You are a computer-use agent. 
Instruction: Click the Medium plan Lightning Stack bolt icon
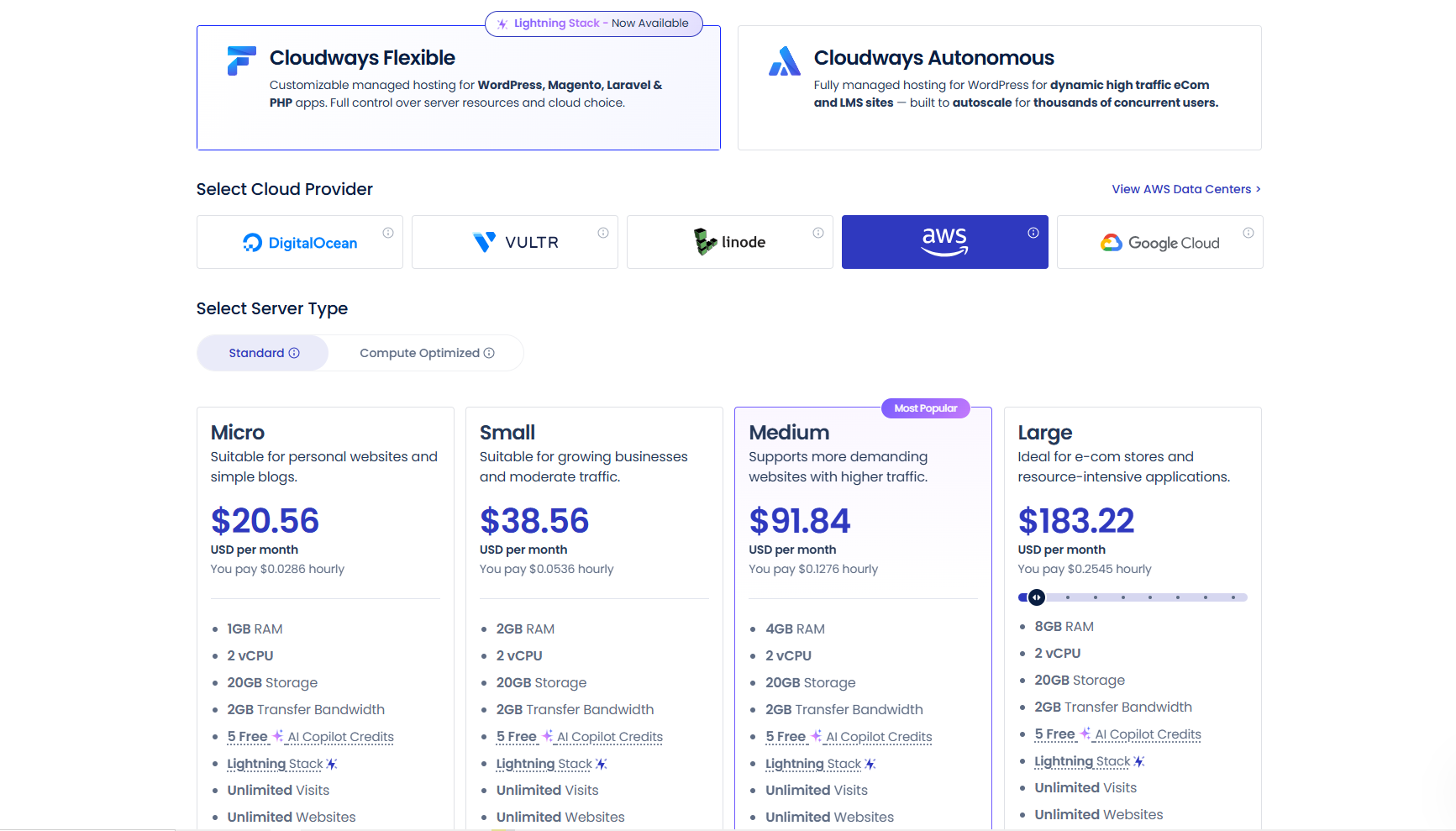(870, 764)
